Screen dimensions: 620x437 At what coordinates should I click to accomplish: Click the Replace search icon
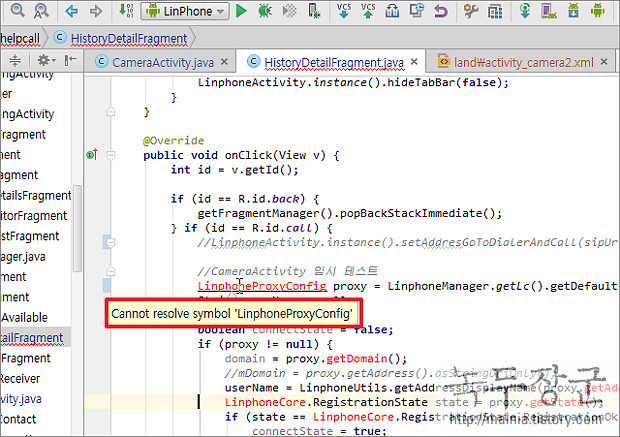tap(41, 11)
